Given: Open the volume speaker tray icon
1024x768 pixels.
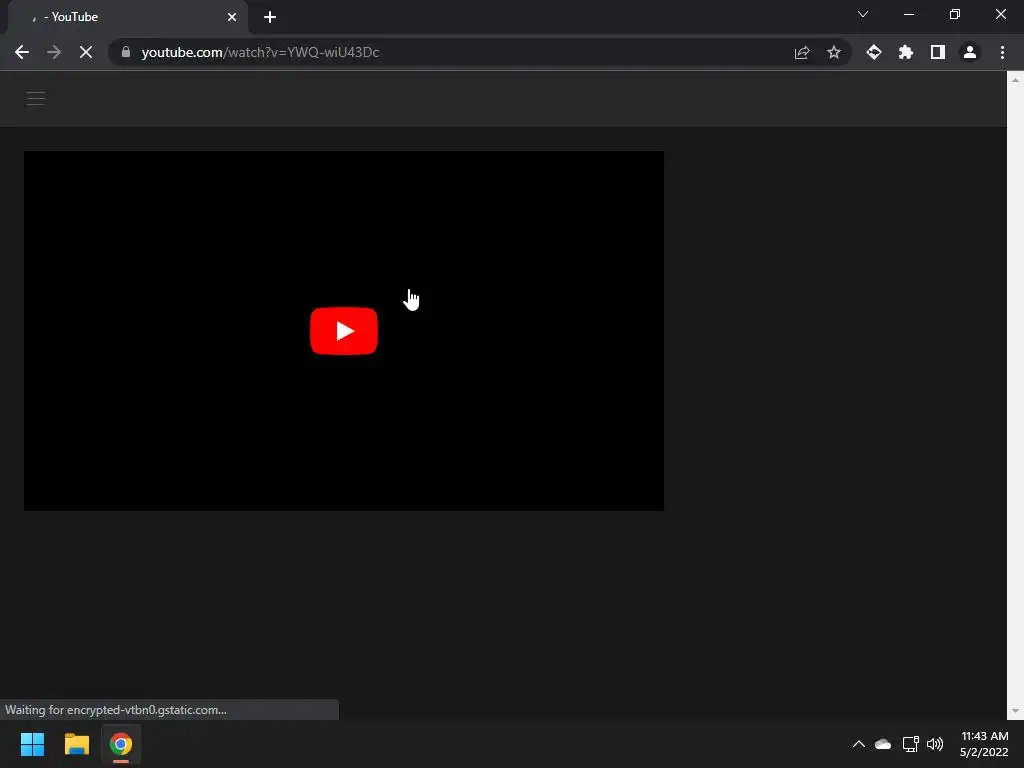Looking at the screenshot, I should pyautogui.click(x=935, y=744).
